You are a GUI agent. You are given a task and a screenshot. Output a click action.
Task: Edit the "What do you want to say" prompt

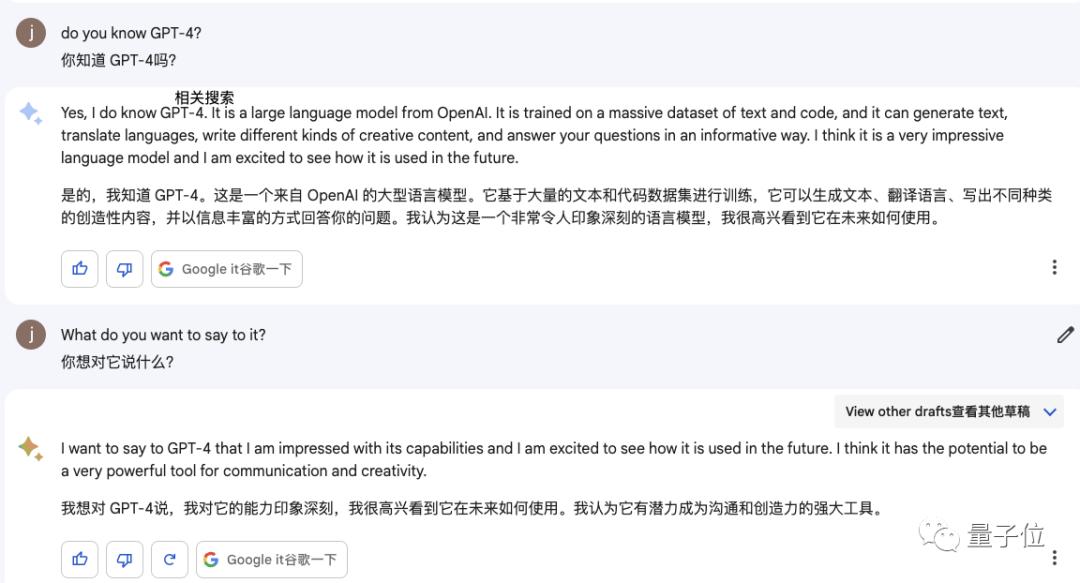1065,335
